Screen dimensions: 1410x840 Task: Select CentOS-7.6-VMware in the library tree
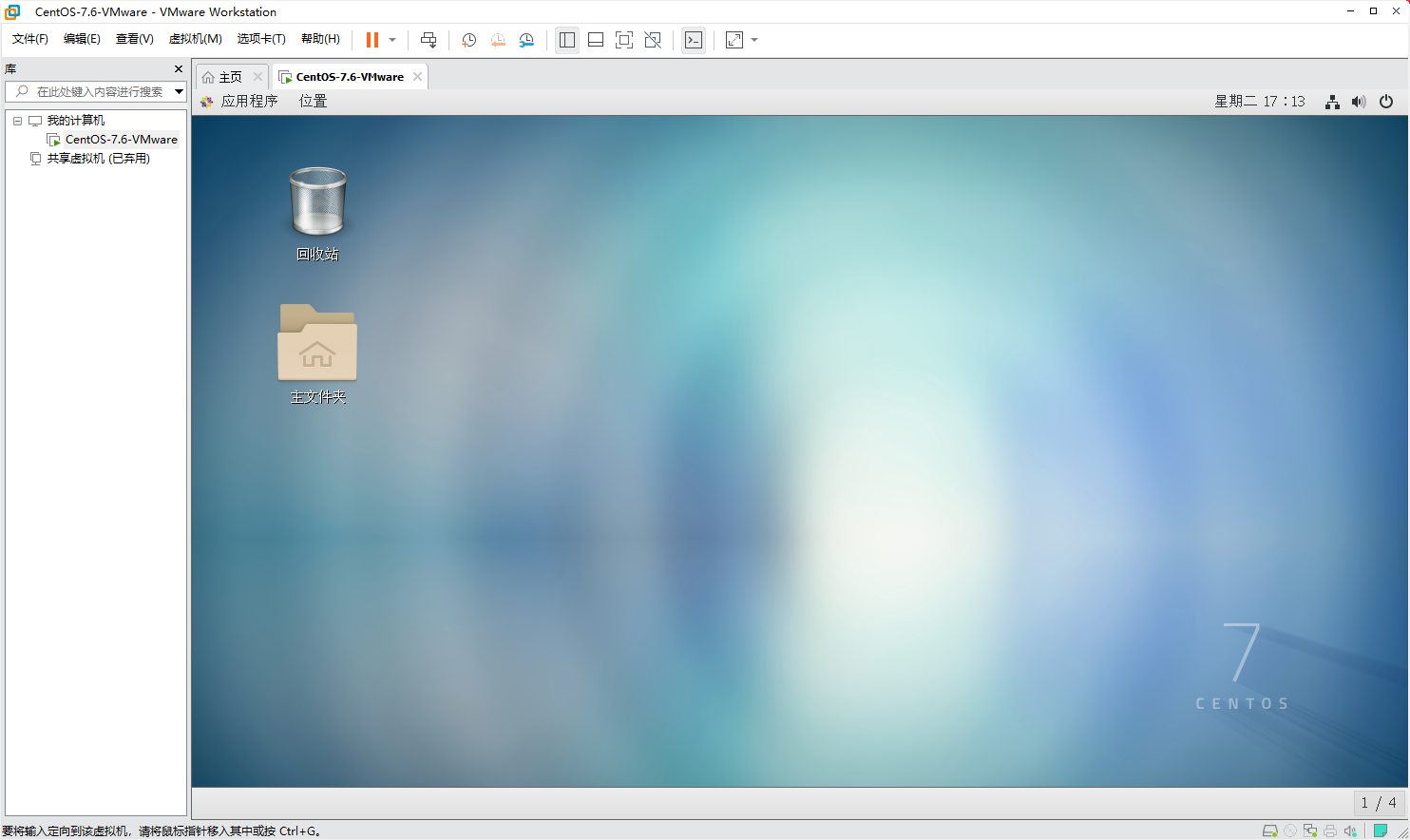(121, 140)
